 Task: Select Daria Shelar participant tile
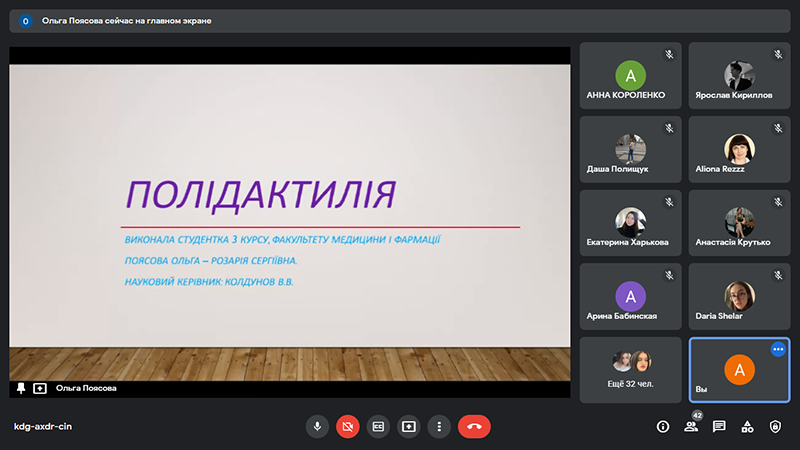pyautogui.click(x=739, y=296)
